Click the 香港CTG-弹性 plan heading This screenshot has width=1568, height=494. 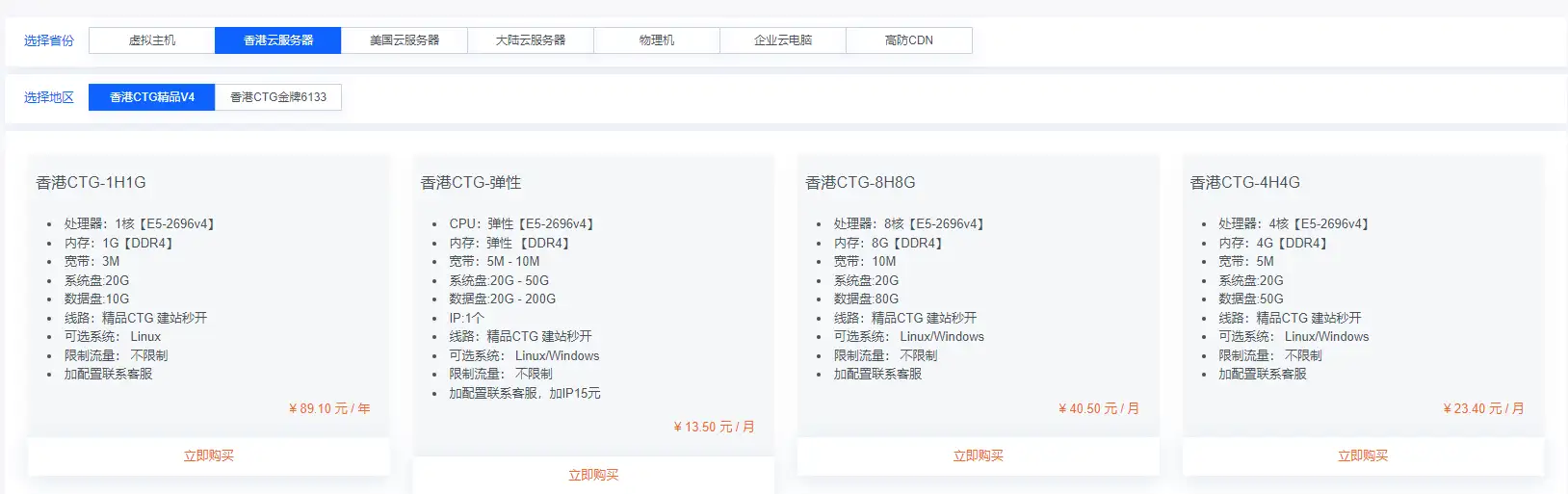(471, 183)
